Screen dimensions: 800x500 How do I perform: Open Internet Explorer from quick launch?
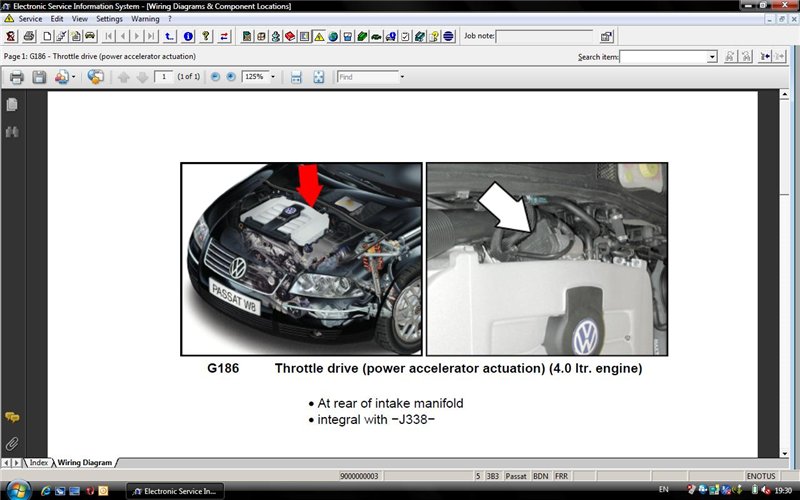(x=45, y=491)
